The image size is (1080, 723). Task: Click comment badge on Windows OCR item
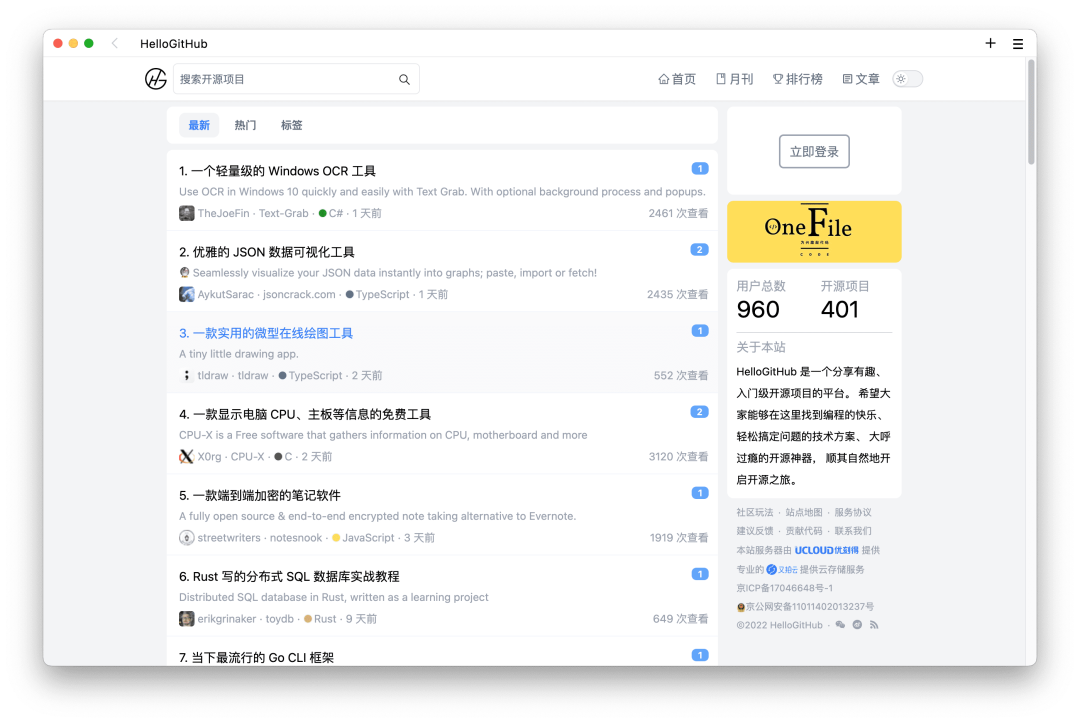tap(700, 169)
